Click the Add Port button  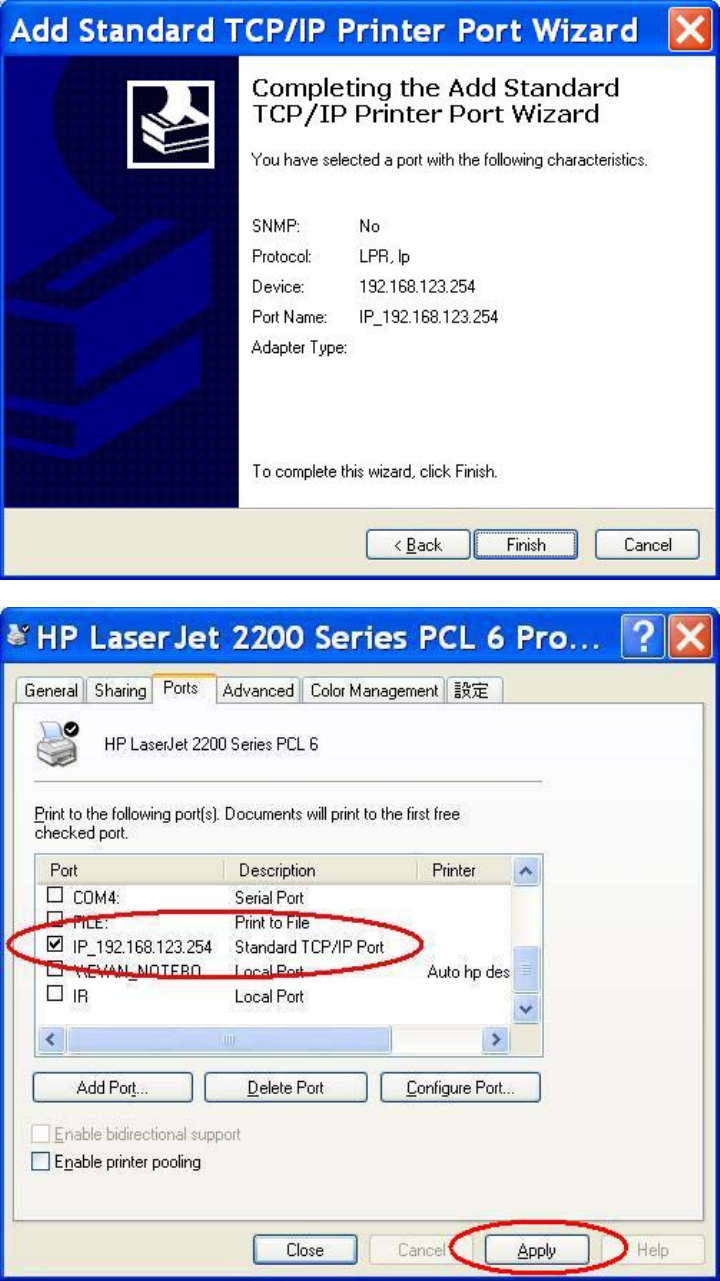point(112,1088)
